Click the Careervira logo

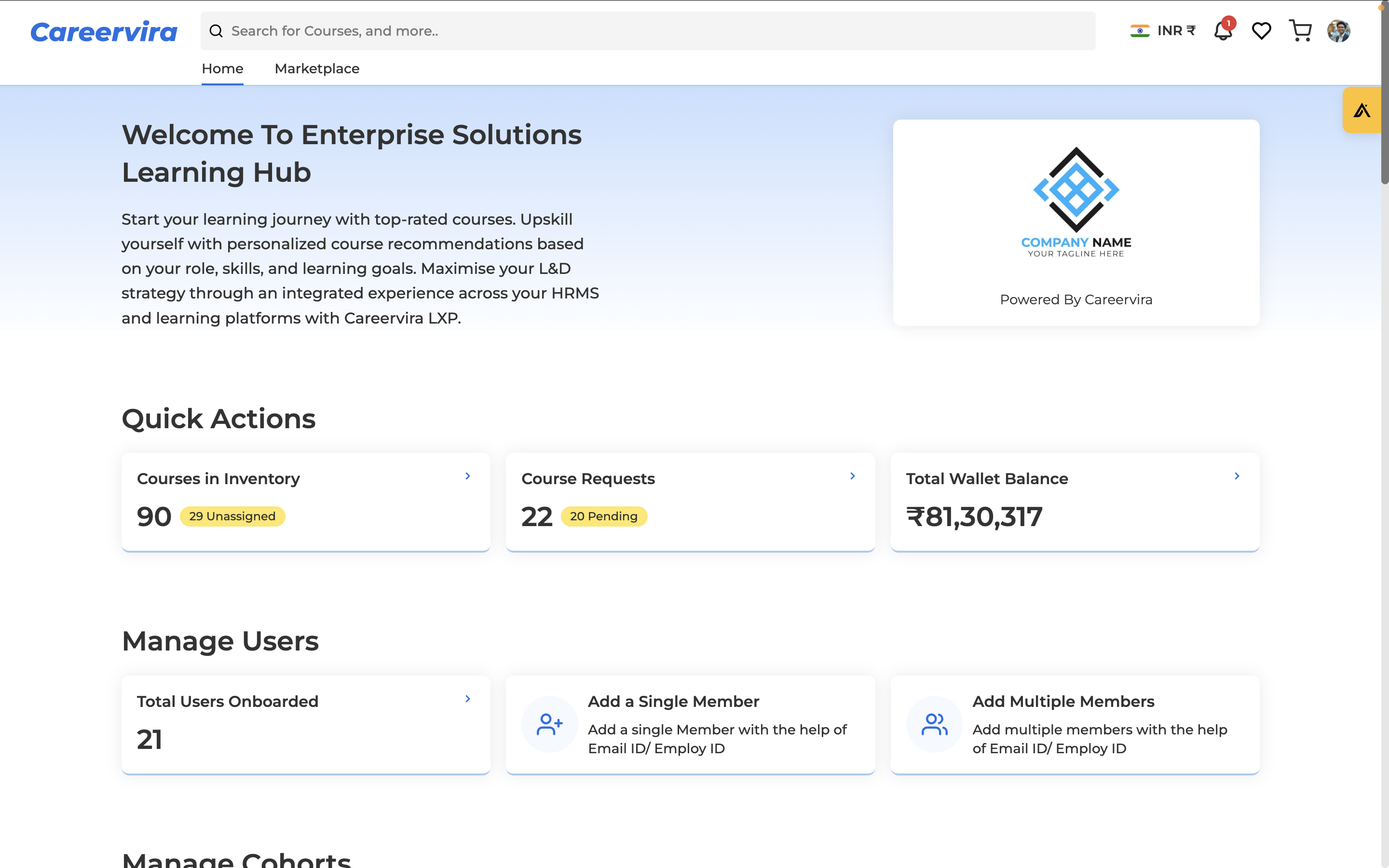pos(103,30)
